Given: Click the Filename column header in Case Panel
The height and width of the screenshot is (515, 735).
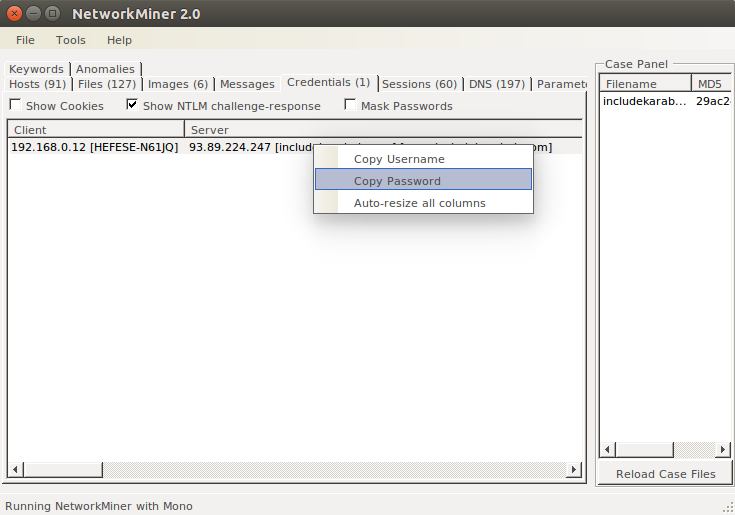Looking at the screenshot, I should 645,84.
